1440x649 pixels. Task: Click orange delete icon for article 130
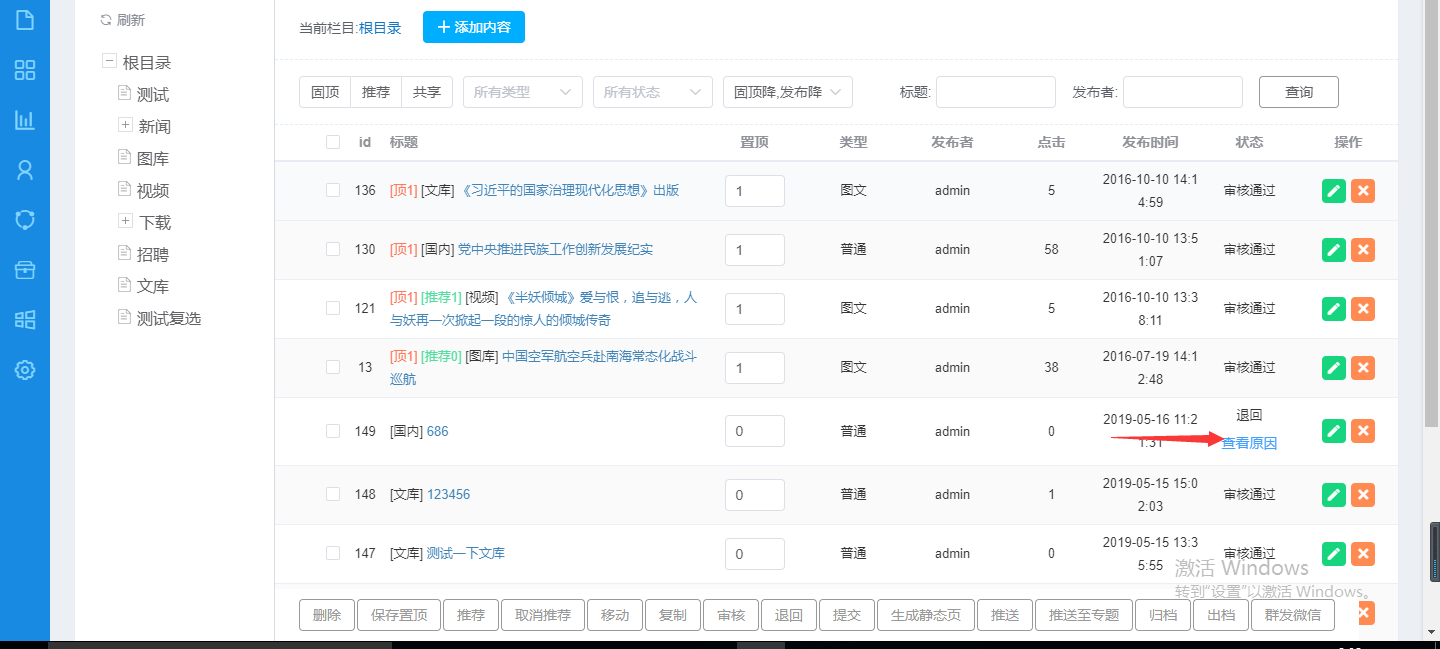1362,250
